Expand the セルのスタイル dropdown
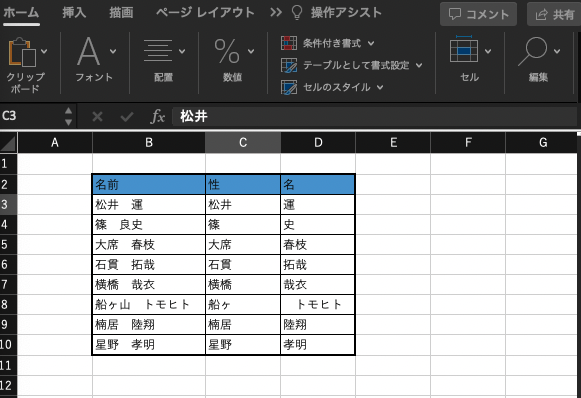Viewport: 581px width, 398px height. click(x=380, y=87)
